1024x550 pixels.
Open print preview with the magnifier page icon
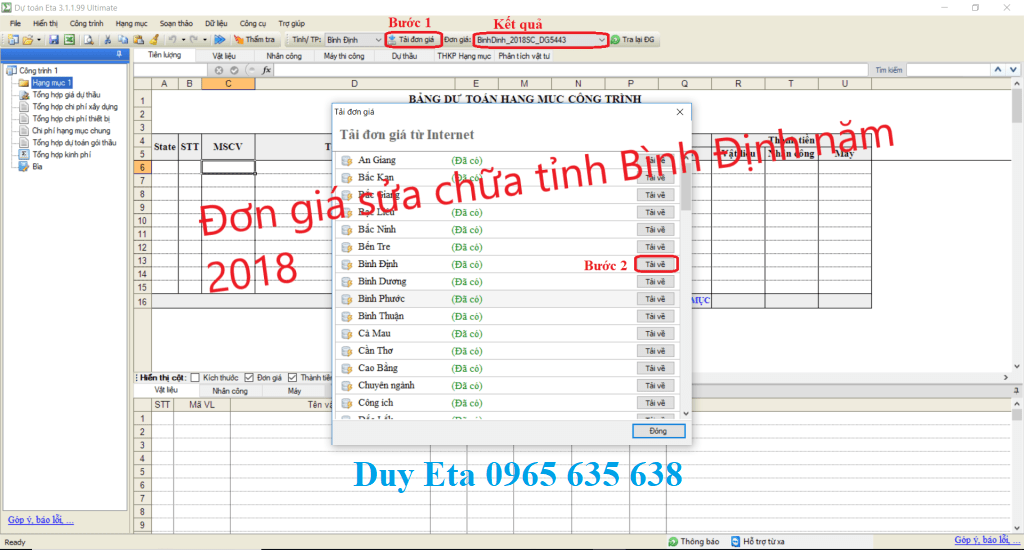88,40
